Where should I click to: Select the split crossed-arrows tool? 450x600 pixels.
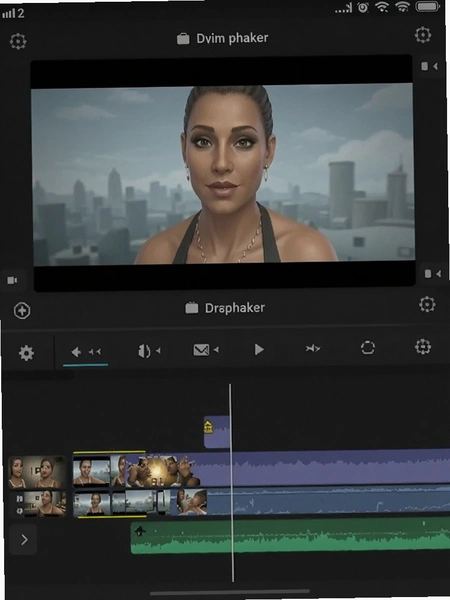tap(312, 348)
